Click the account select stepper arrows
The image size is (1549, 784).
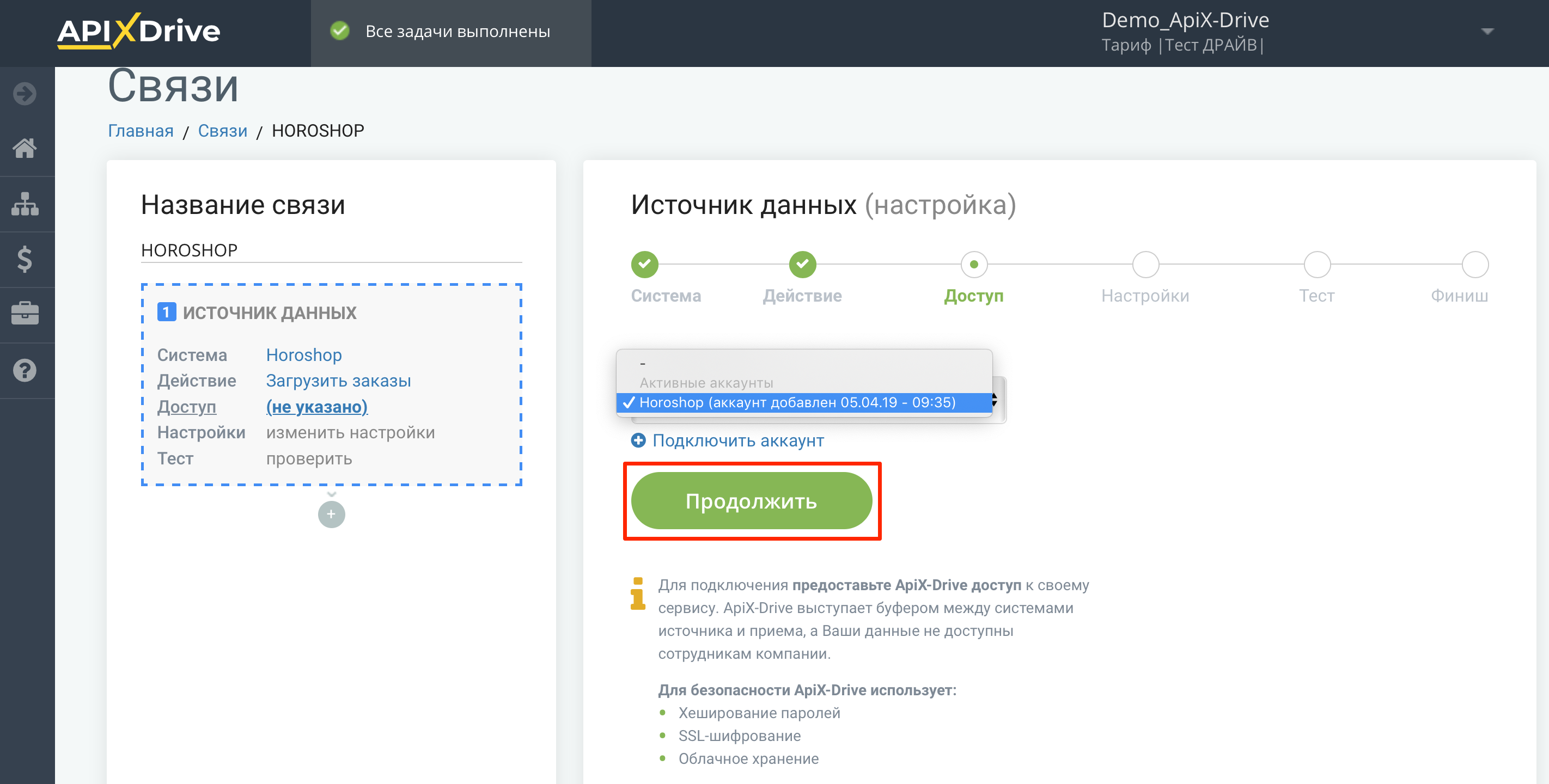click(995, 400)
